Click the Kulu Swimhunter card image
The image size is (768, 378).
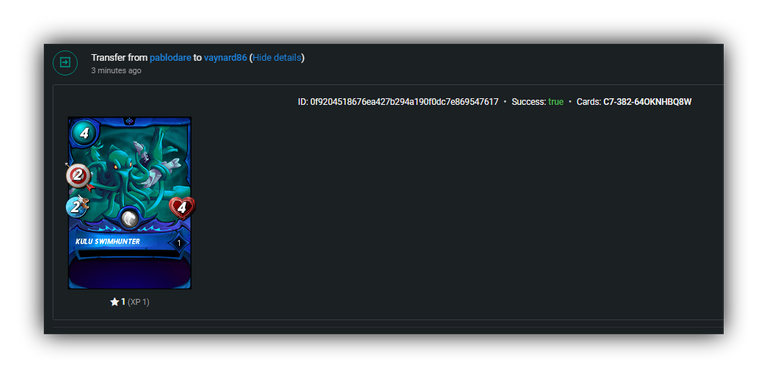point(130,203)
